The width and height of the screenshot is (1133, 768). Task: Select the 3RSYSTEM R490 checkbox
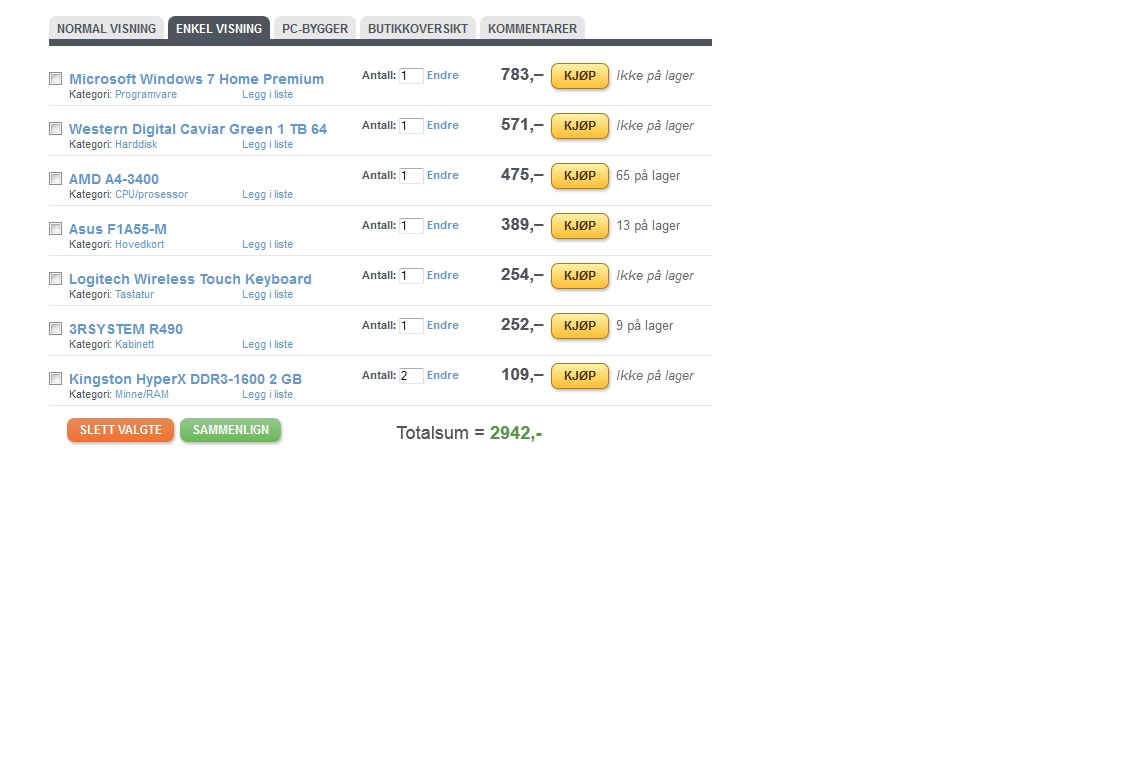click(x=56, y=328)
